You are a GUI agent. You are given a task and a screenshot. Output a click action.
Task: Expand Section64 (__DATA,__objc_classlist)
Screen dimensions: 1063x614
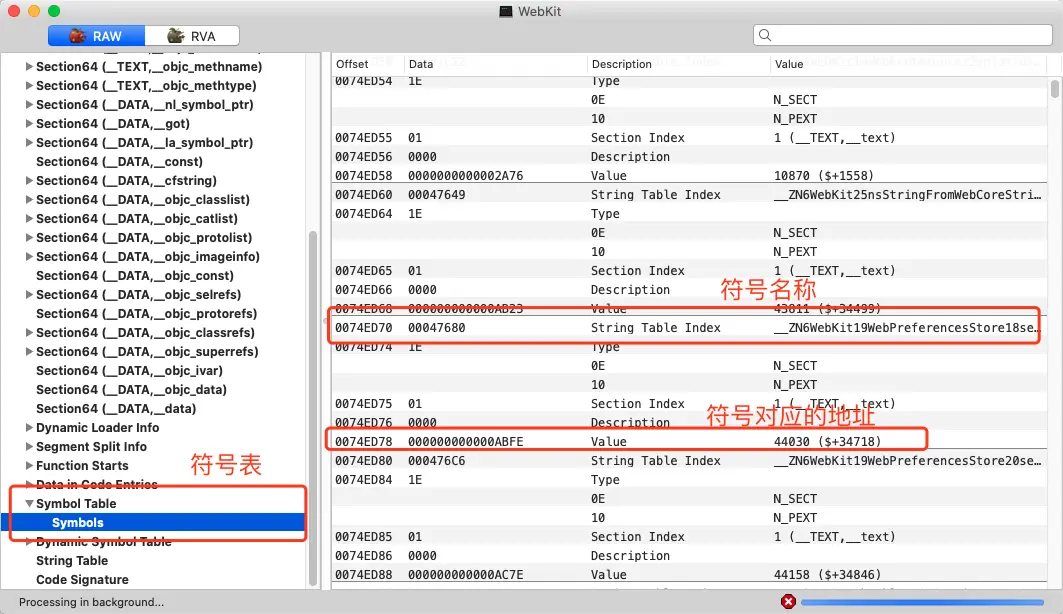pos(28,199)
